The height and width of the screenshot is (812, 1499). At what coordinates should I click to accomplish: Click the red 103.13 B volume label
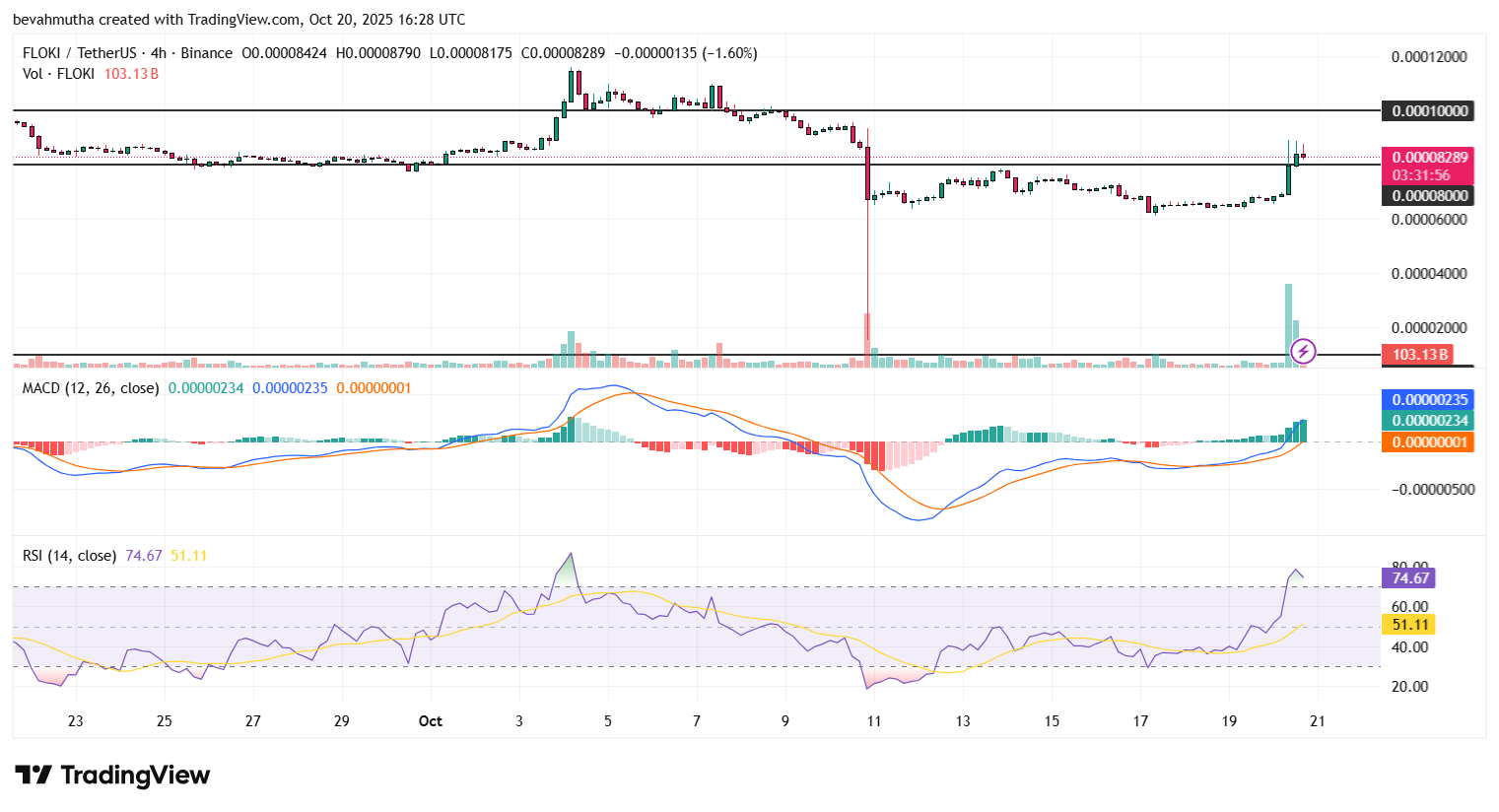point(1419,355)
